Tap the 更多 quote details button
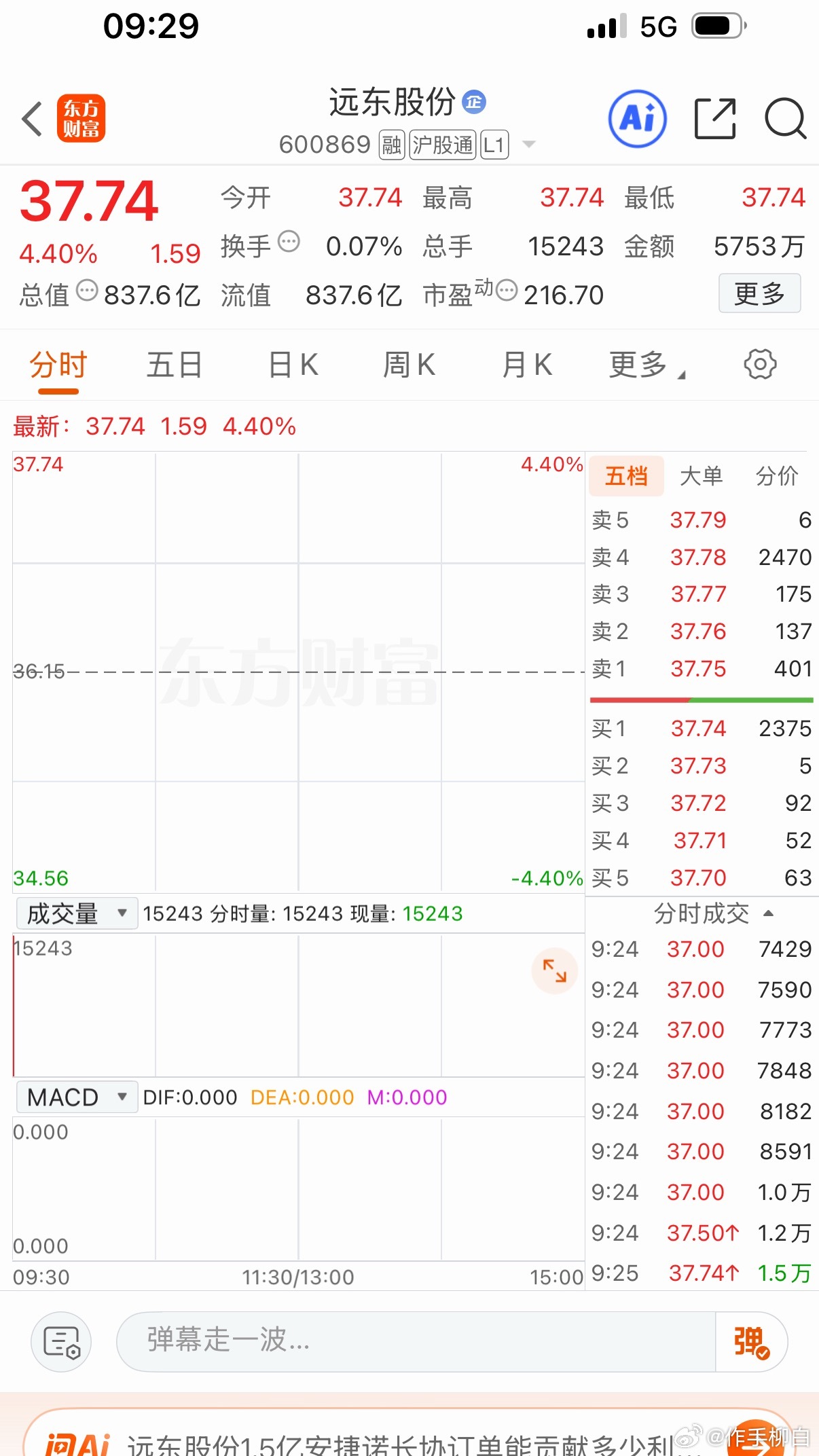The width and height of the screenshot is (819, 1456). (x=760, y=293)
